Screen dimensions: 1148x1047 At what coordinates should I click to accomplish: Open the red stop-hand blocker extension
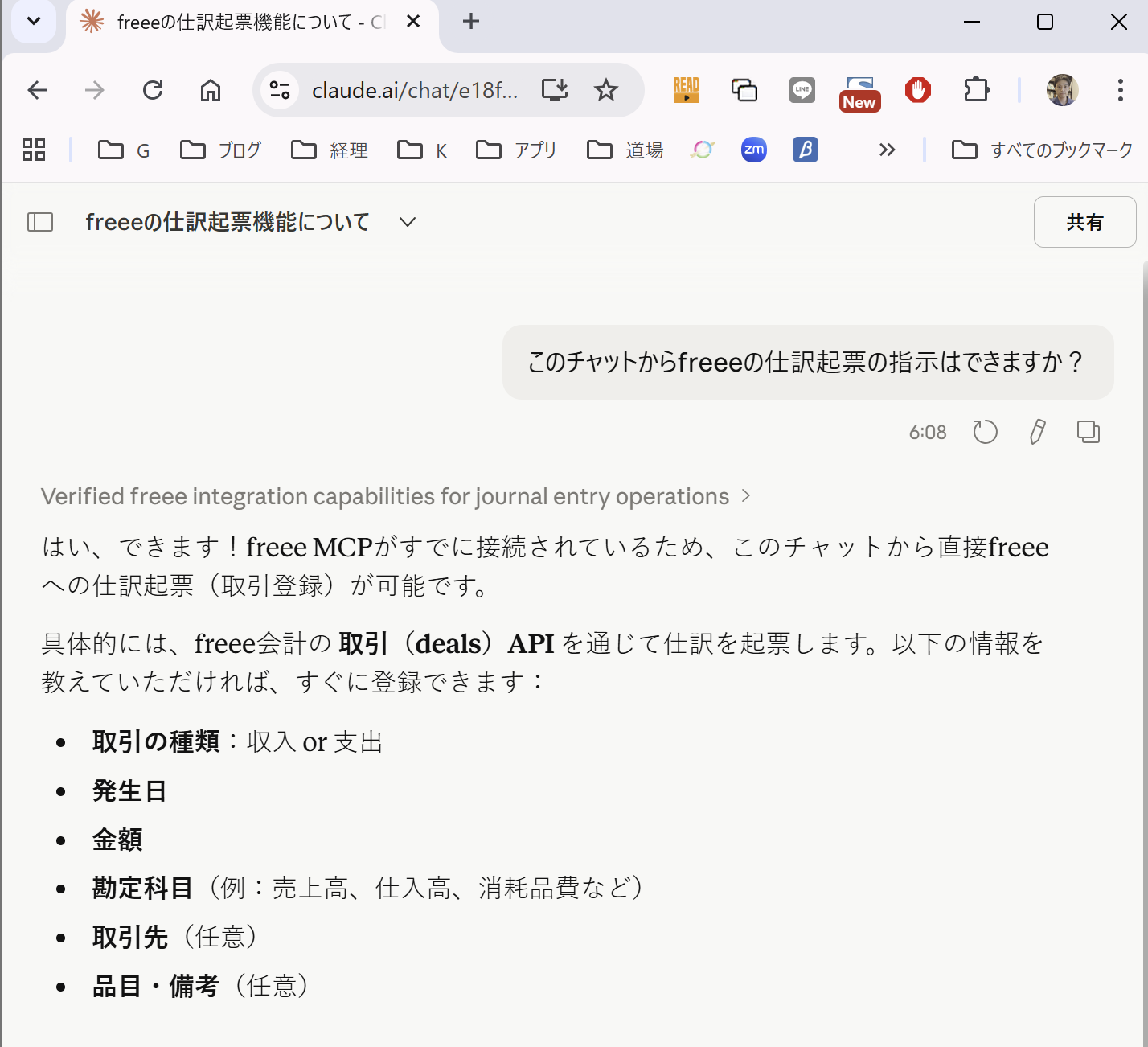(917, 90)
